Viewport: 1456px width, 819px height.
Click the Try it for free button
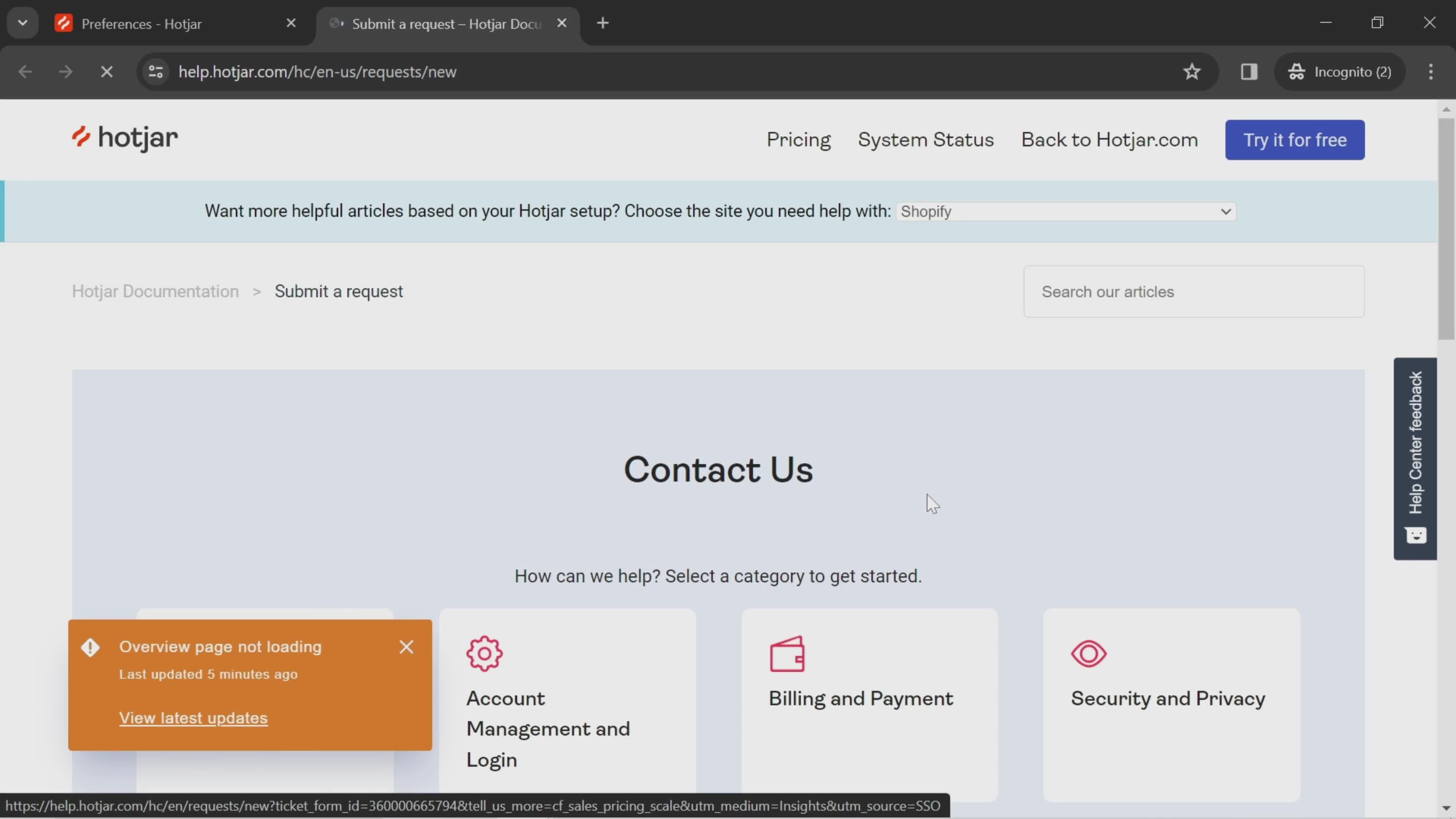[1295, 139]
